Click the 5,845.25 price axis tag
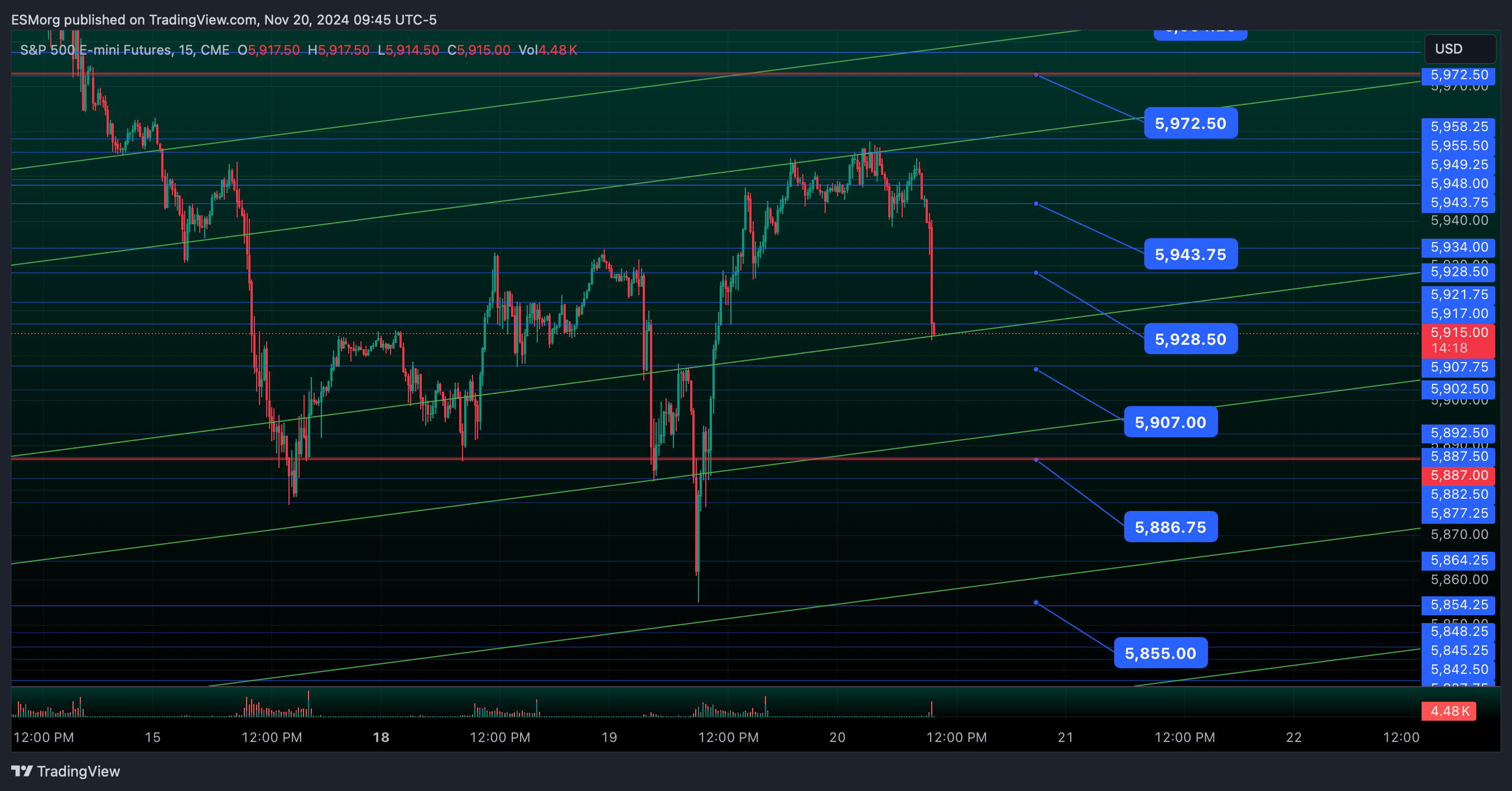 point(1458,650)
